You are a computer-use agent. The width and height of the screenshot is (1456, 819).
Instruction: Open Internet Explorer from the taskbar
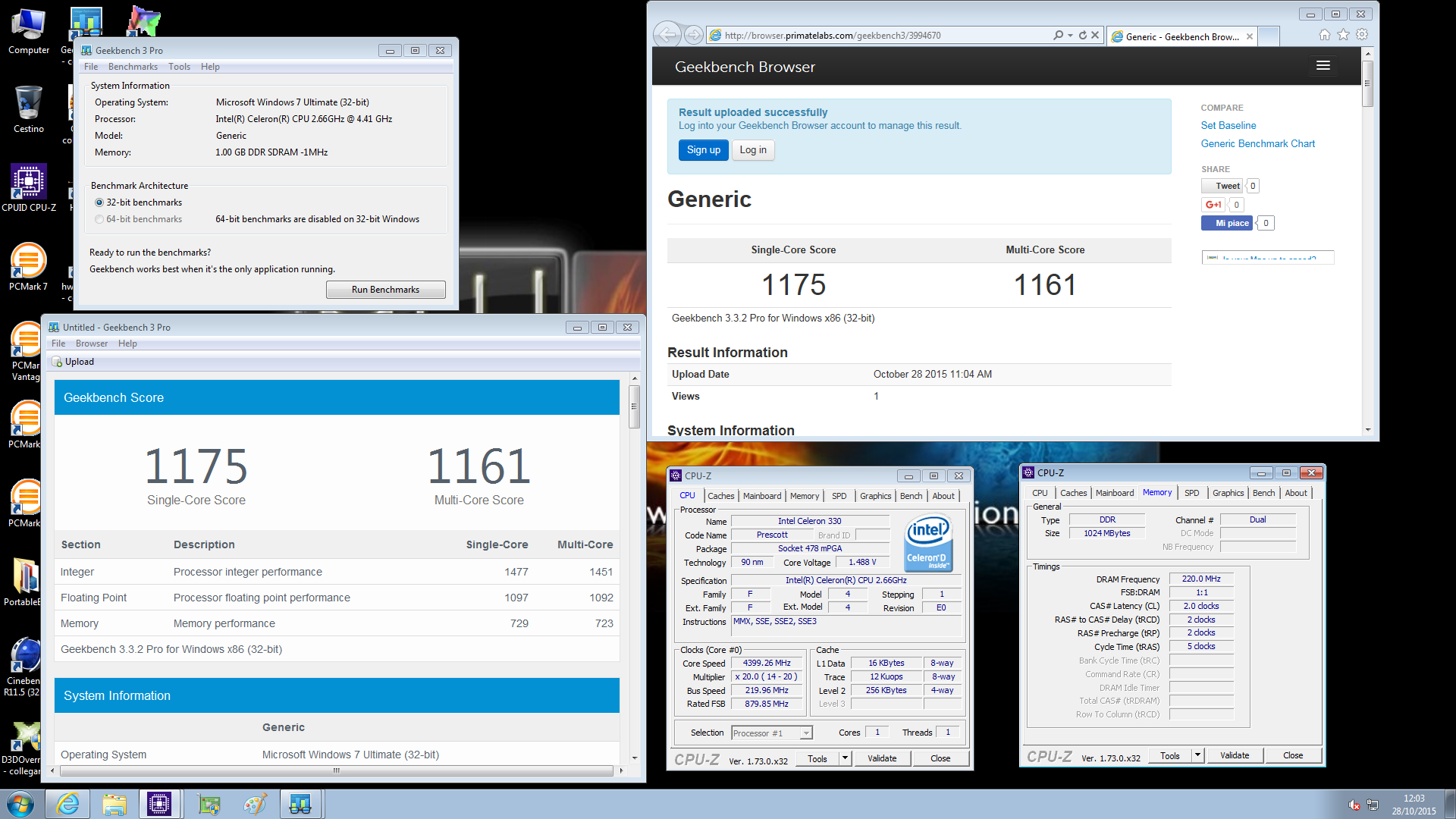pos(68,804)
